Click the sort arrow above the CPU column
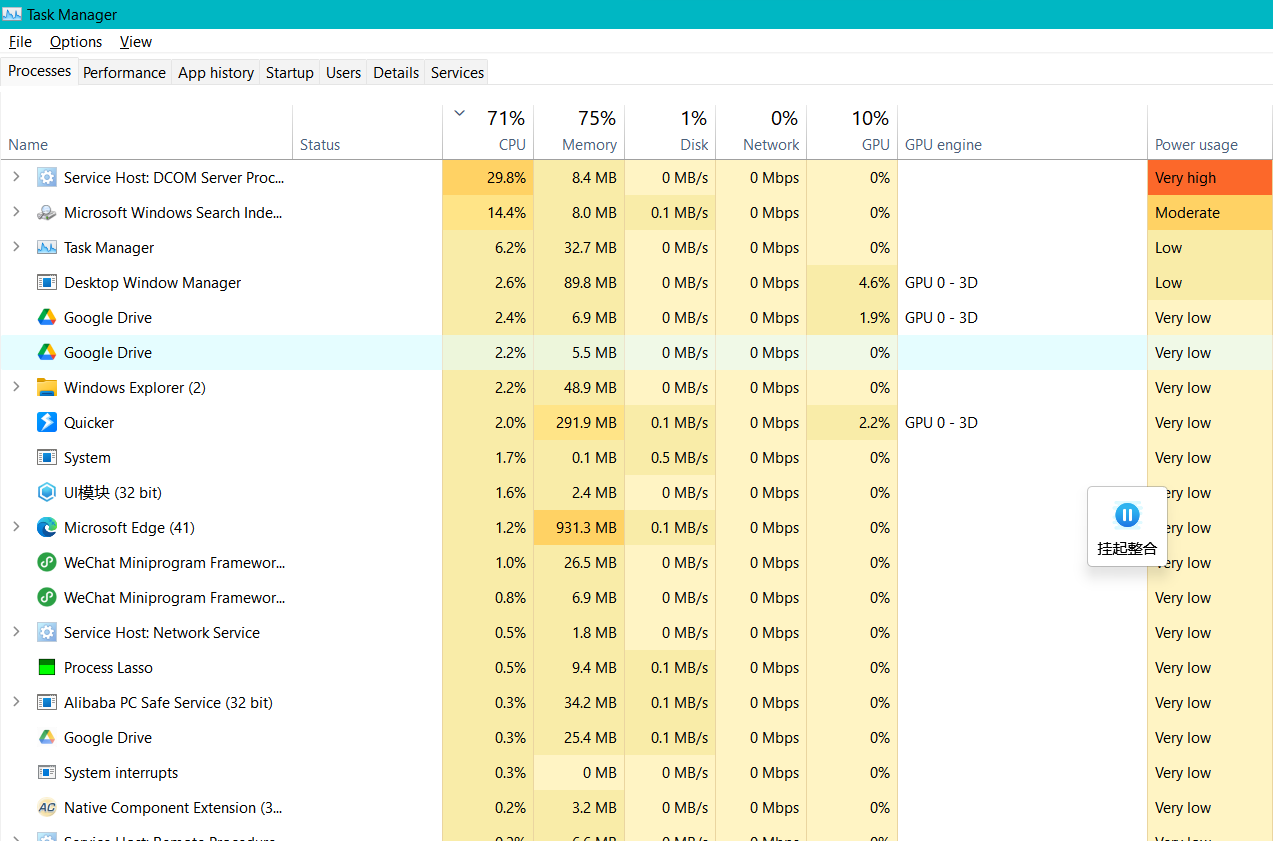 460,113
